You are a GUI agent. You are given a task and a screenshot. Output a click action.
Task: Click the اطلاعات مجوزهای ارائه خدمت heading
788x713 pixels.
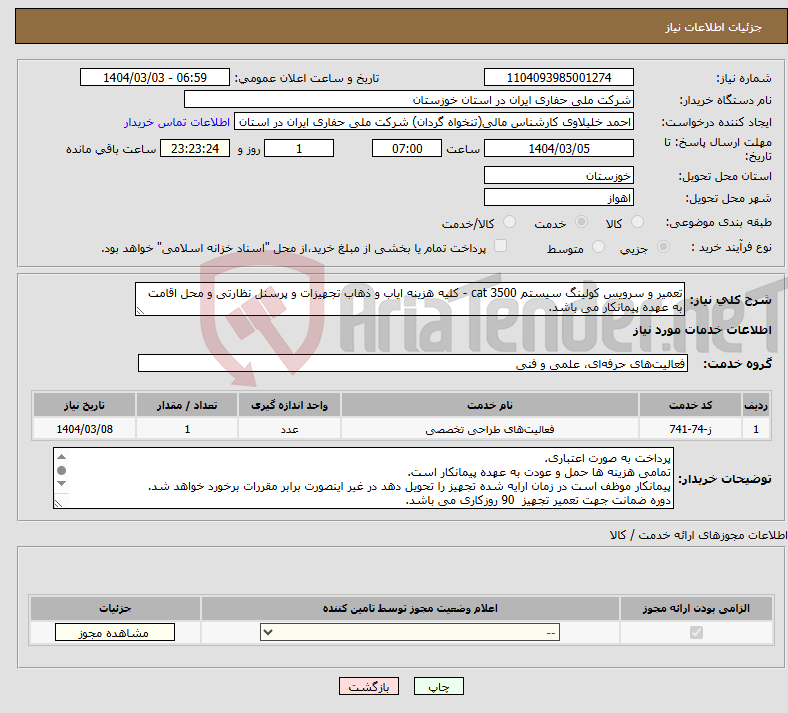(698, 535)
